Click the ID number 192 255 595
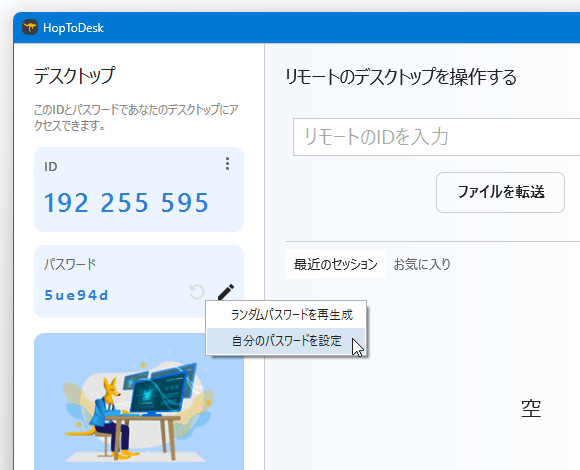580x470 pixels. click(127, 203)
